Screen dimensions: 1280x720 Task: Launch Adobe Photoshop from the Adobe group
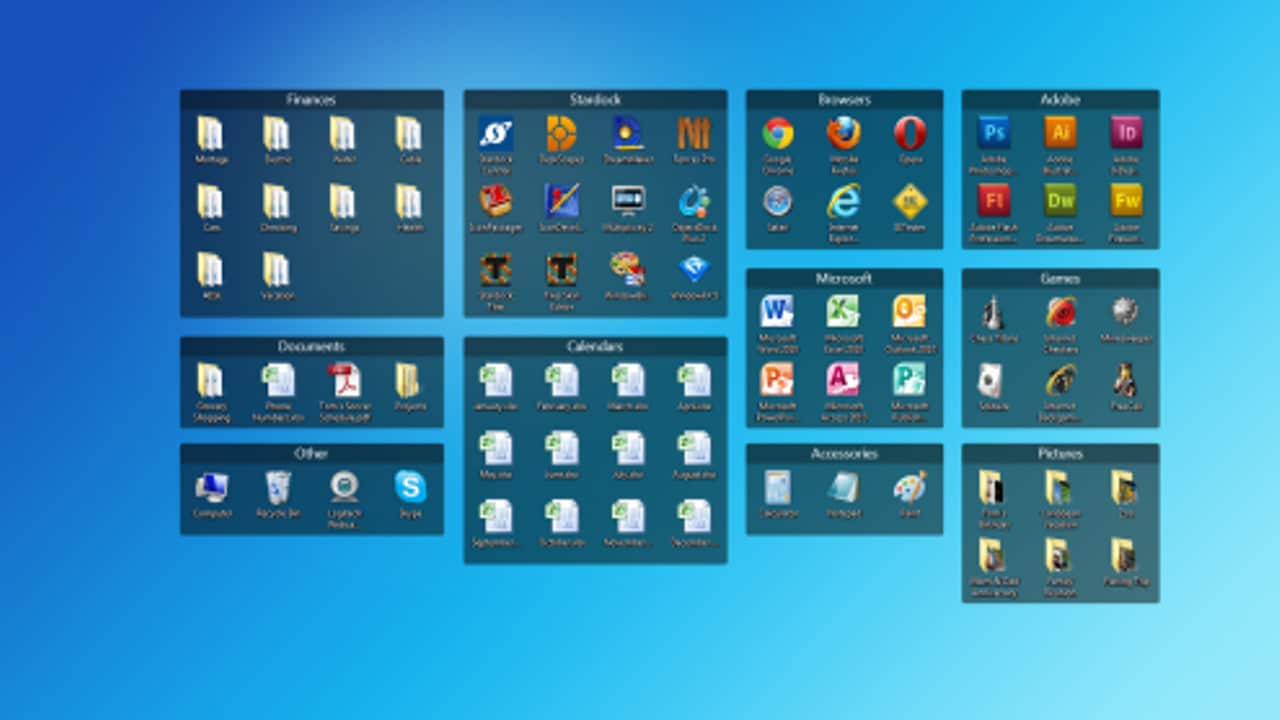pyautogui.click(x=993, y=133)
